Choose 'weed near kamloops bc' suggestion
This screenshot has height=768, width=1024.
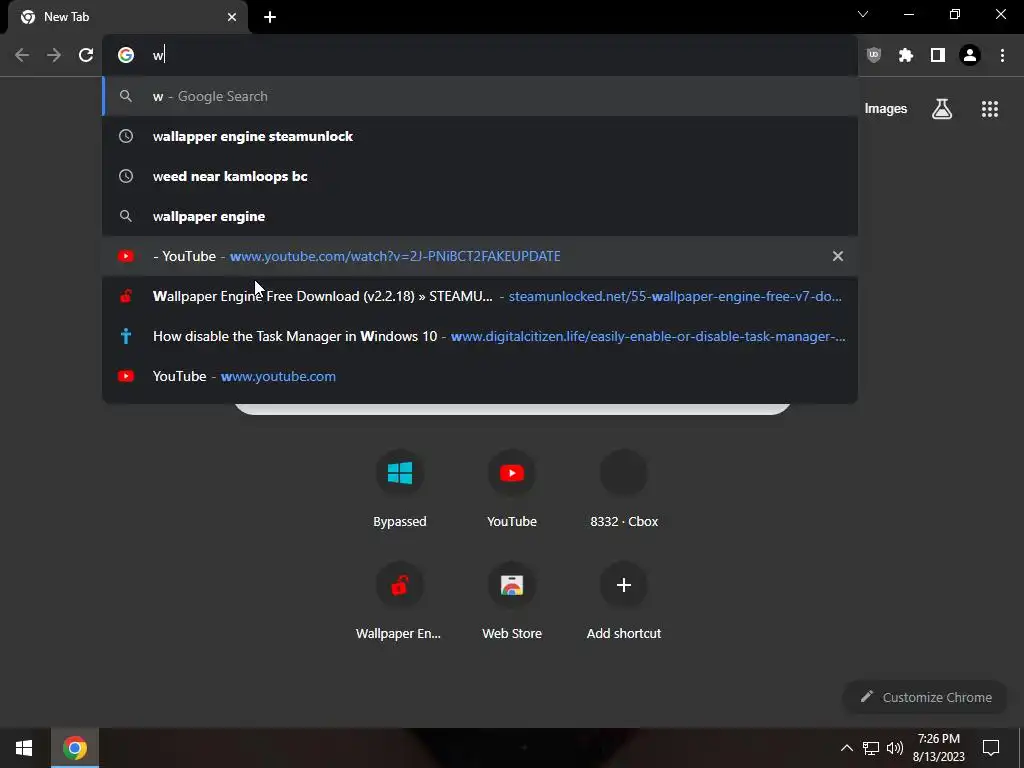point(480,176)
